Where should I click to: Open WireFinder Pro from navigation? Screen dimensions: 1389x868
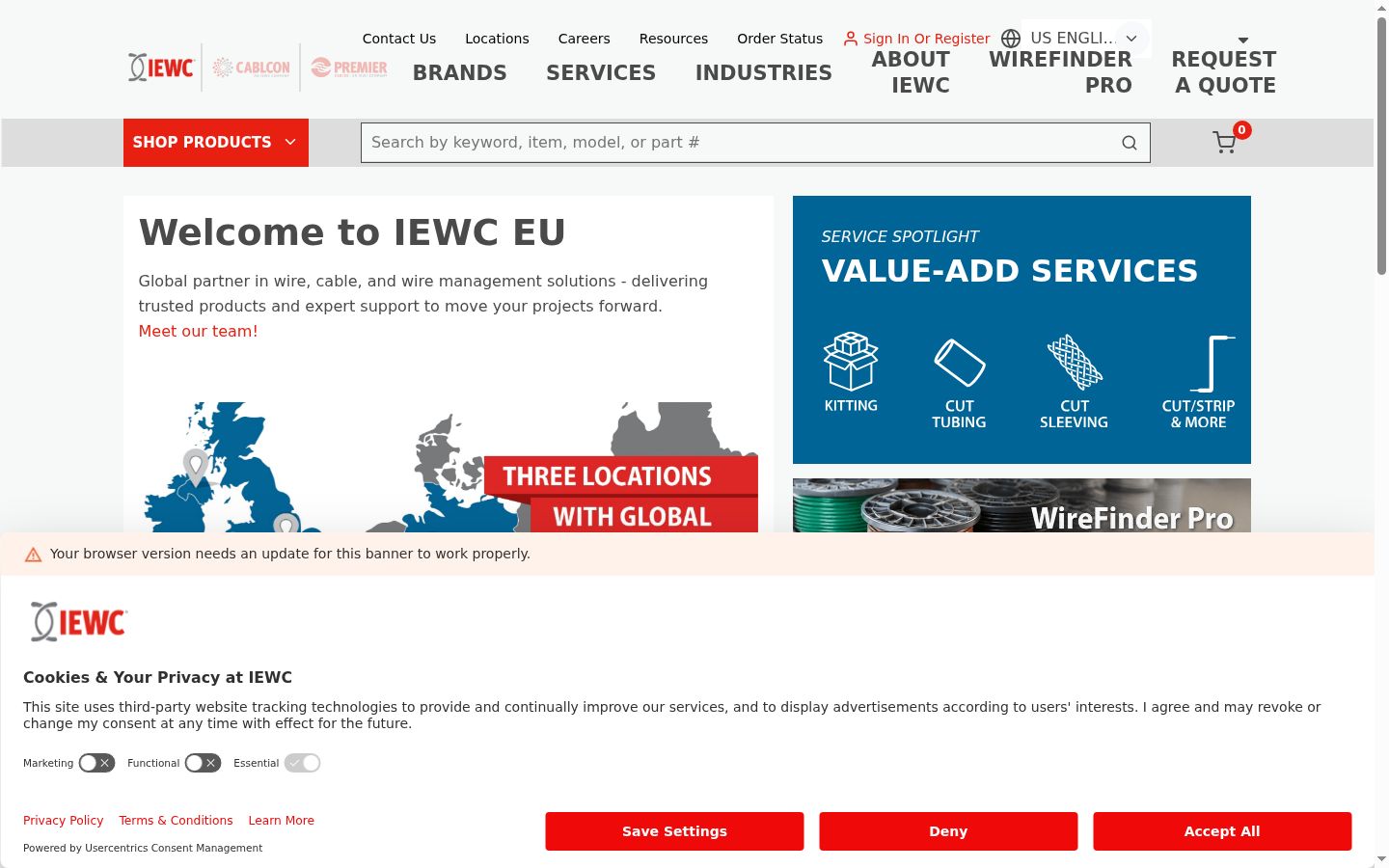point(1061,72)
